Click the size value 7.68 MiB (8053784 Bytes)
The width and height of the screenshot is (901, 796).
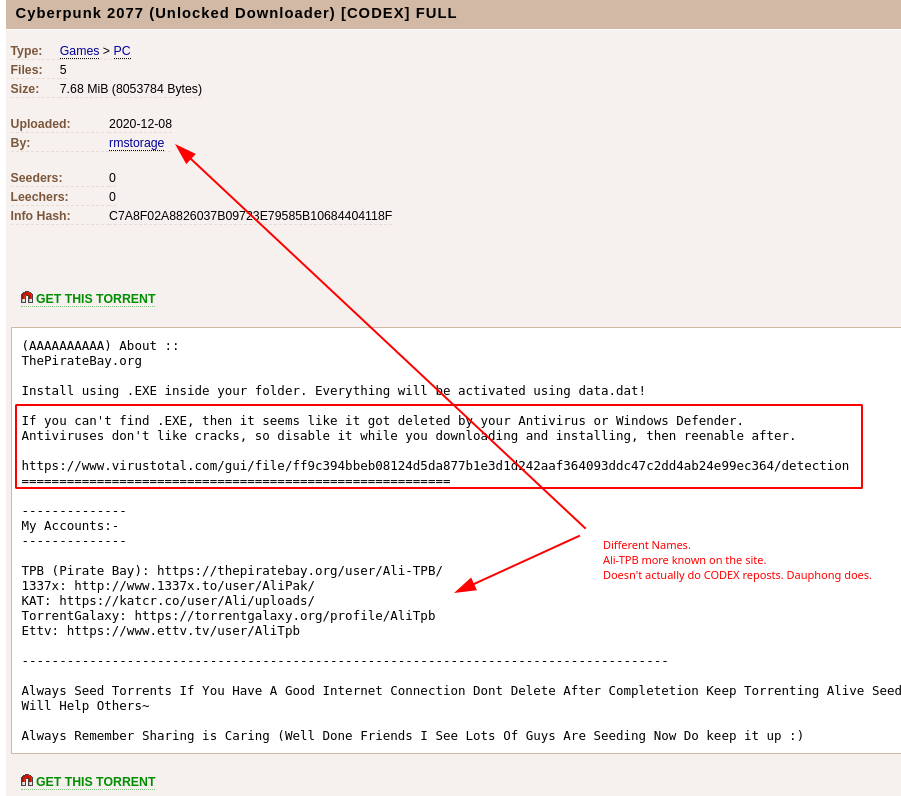click(x=131, y=89)
